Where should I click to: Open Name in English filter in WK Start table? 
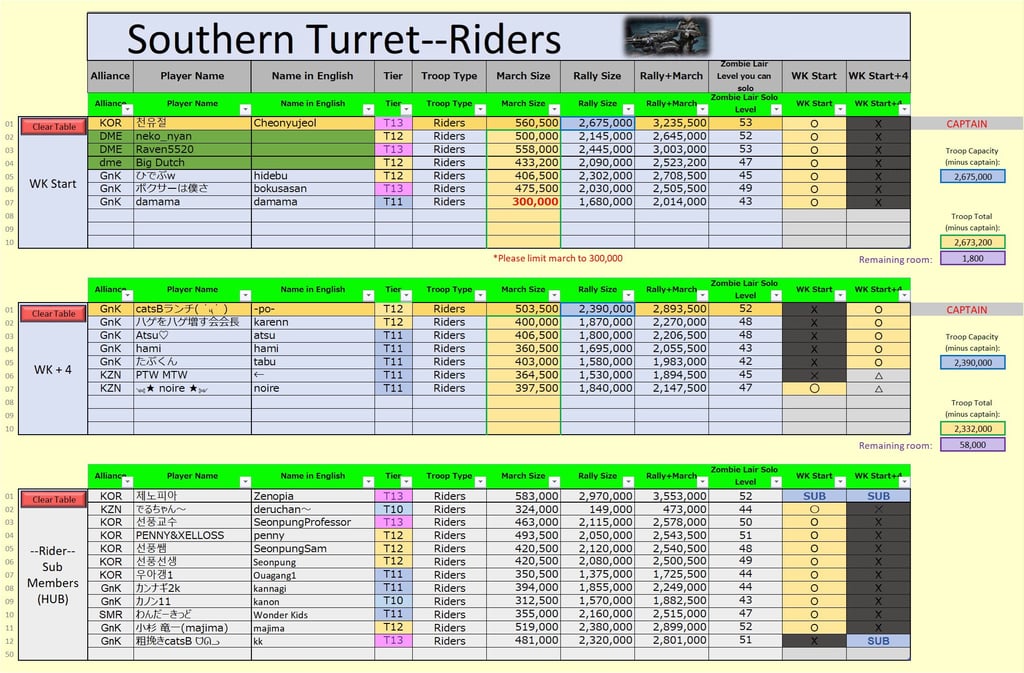pos(368,110)
